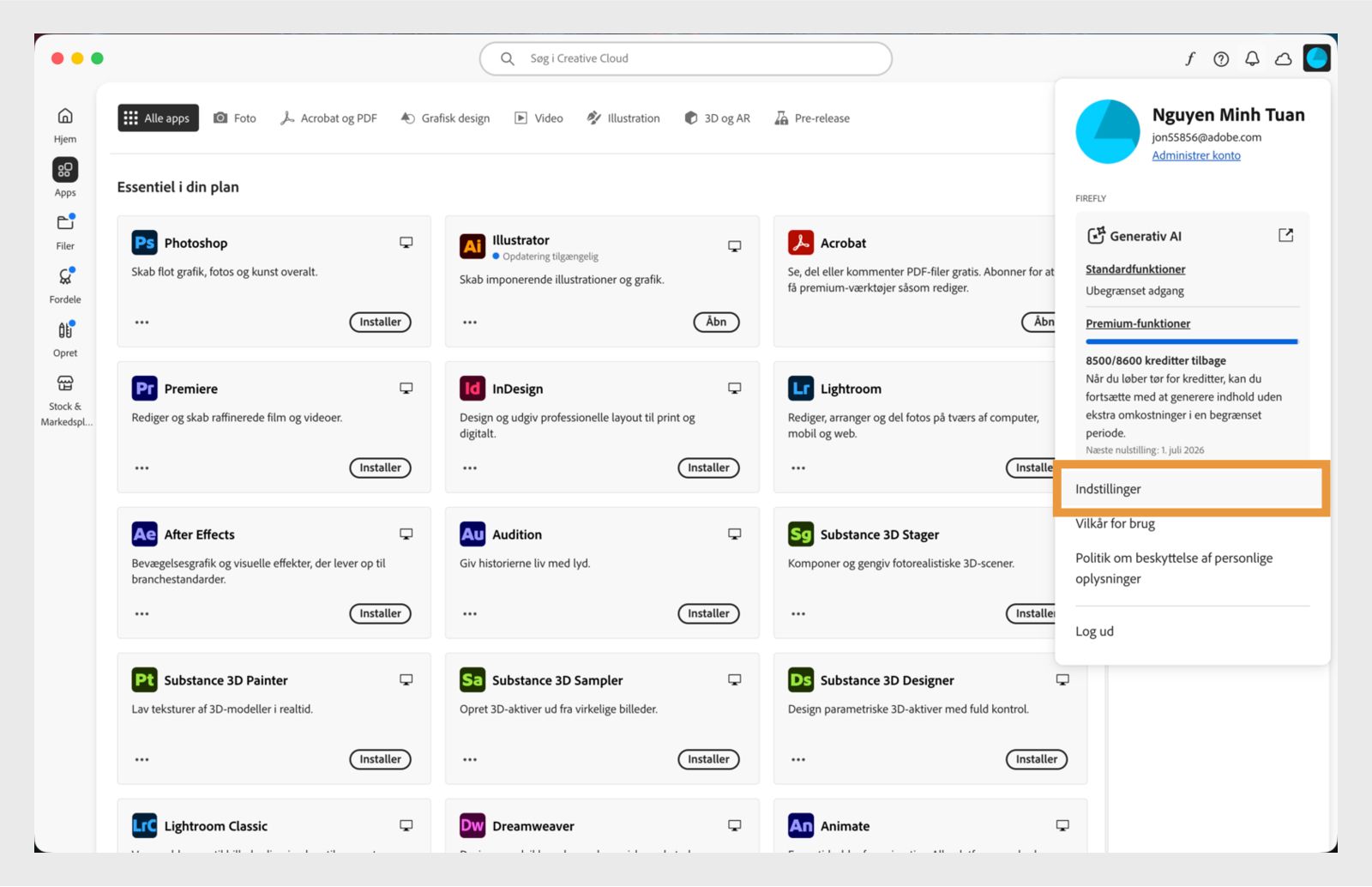This screenshot has height=887, width=1372.
Task: Click the Dreamweaver Dw app icon
Action: (x=472, y=825)
